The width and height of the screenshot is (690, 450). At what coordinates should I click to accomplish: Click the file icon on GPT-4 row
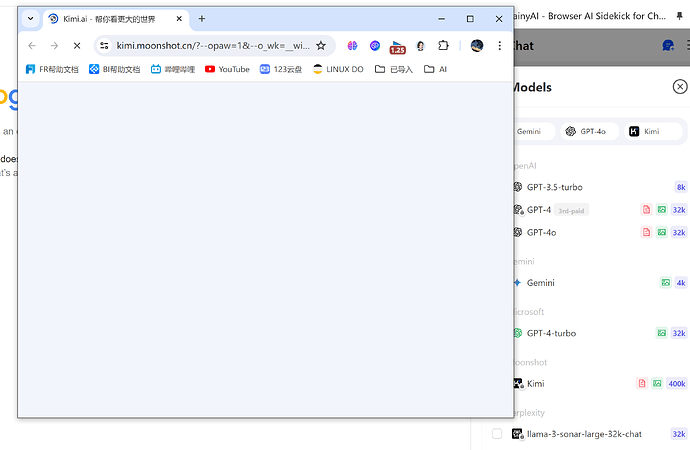point(646,210)
